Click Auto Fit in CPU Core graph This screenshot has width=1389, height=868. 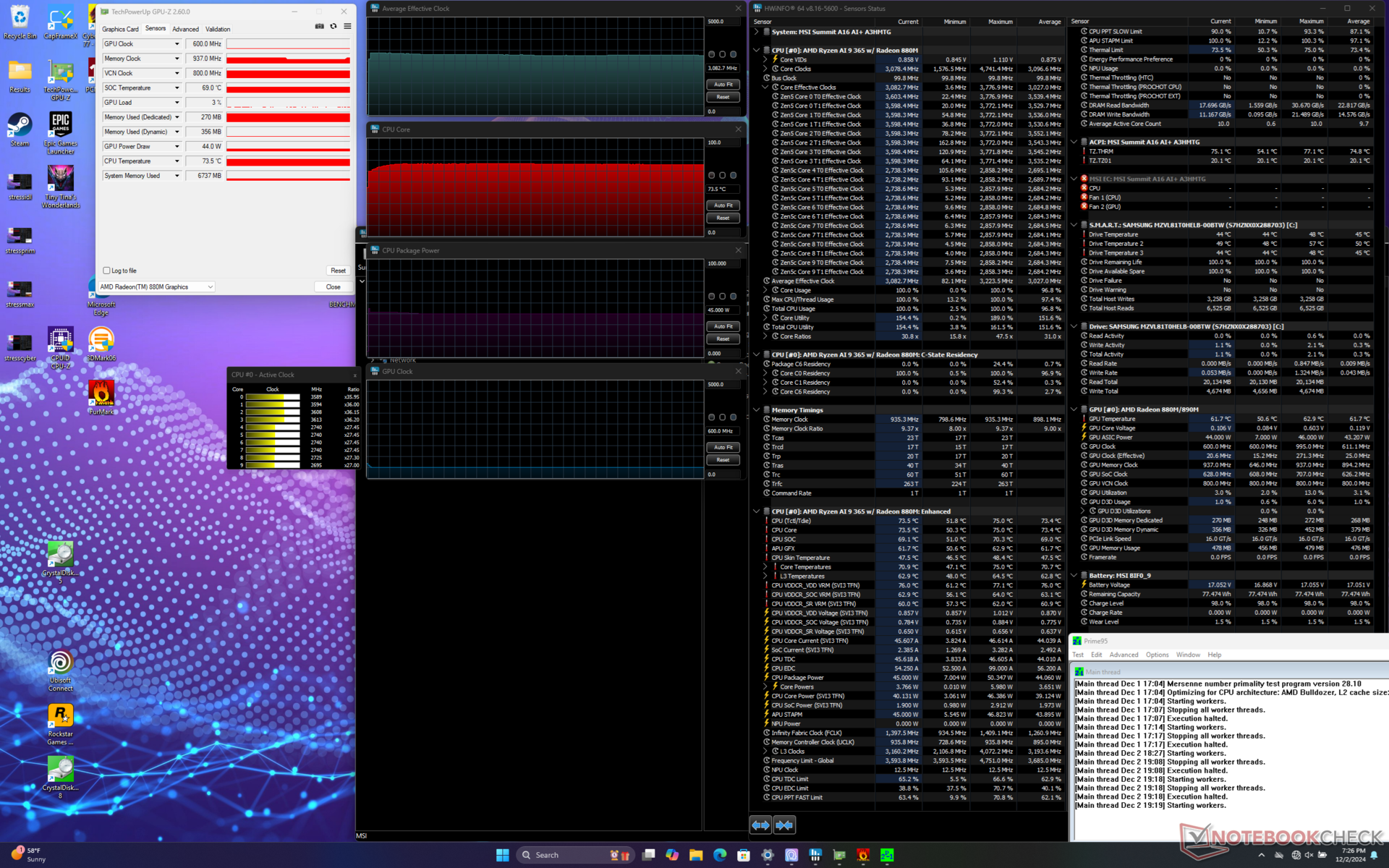tap(723, 205)
